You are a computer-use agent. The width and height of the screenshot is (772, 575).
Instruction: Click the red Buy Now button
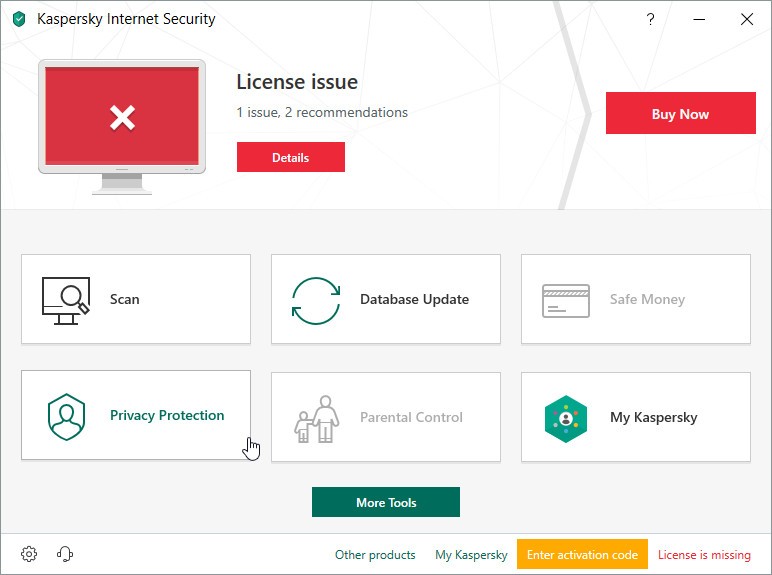coord(680,113)
